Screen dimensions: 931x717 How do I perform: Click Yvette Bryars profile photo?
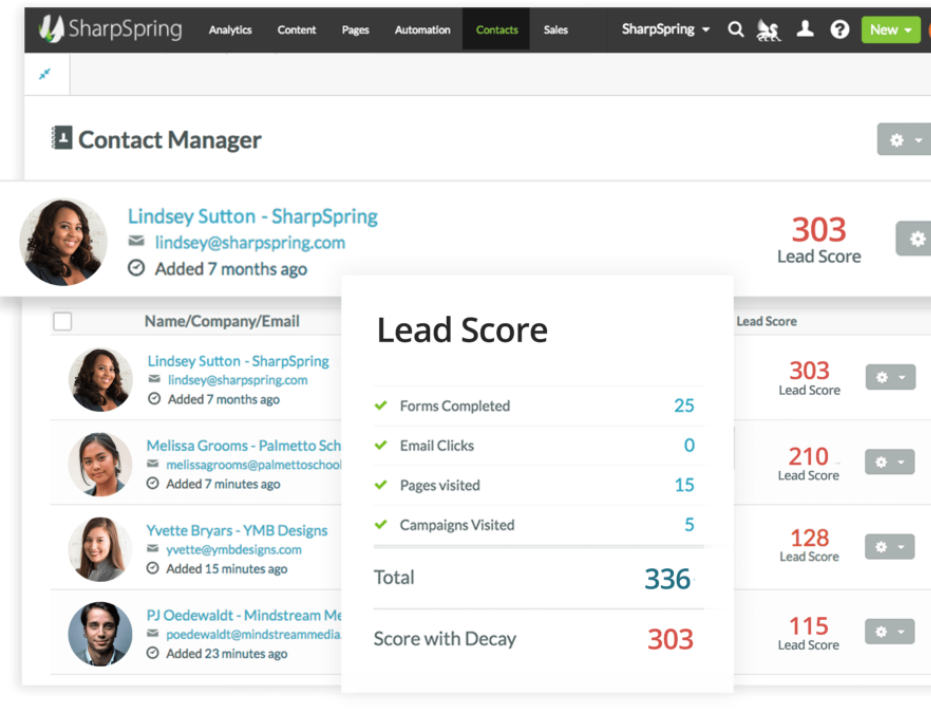[100, 549]
